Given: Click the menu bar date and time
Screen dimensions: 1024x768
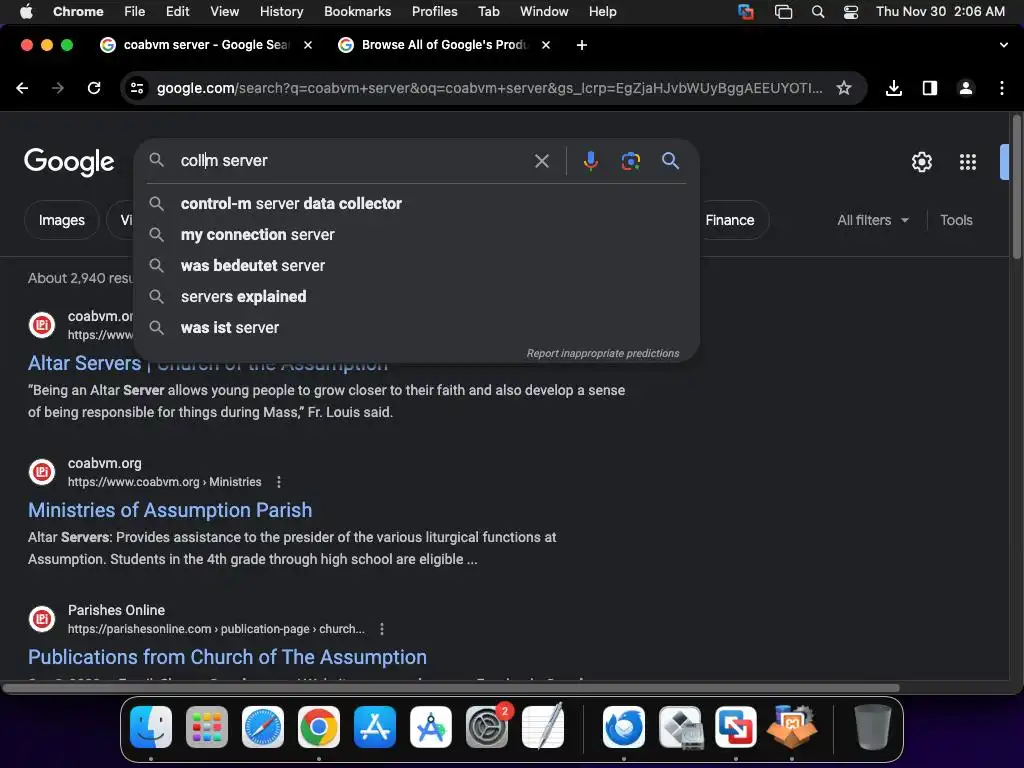Looking at the screenshot, I should 940,12.
